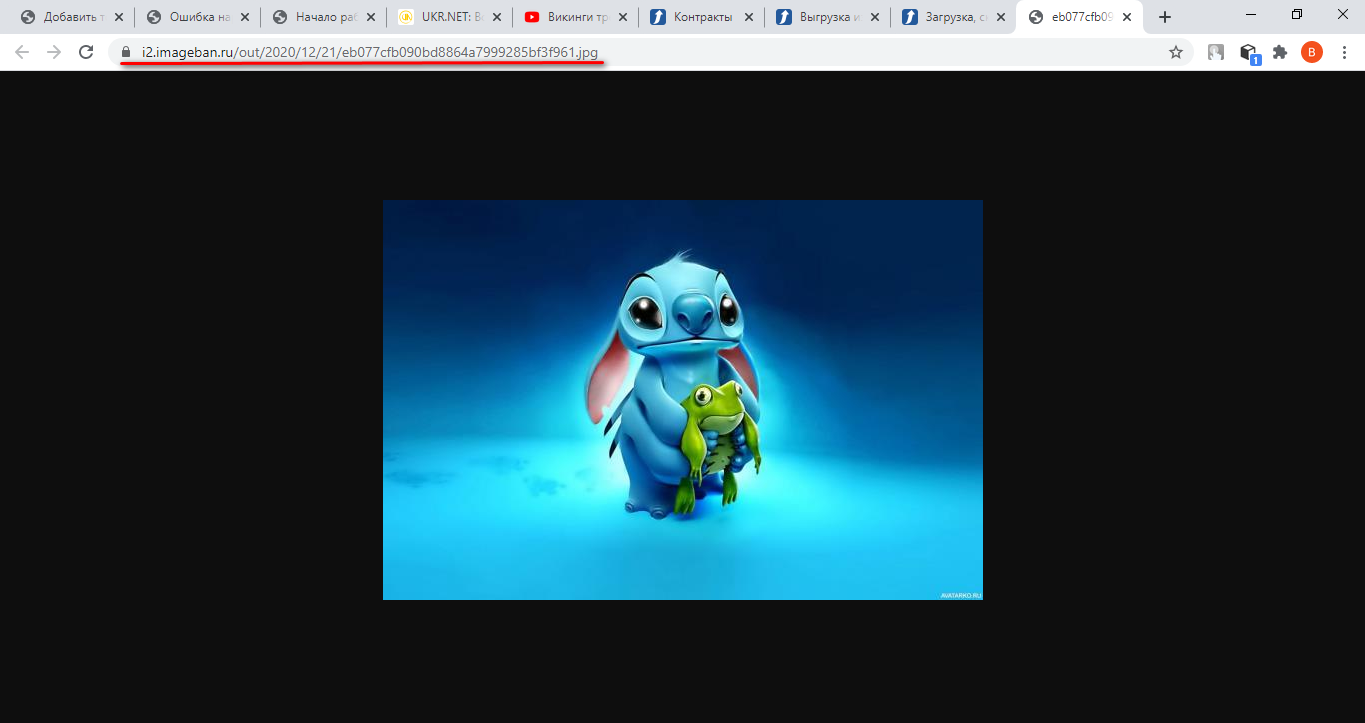1365x723 pixels.
Task: Select the active eb077cfb09 image tab
Action: point(1078,17)
